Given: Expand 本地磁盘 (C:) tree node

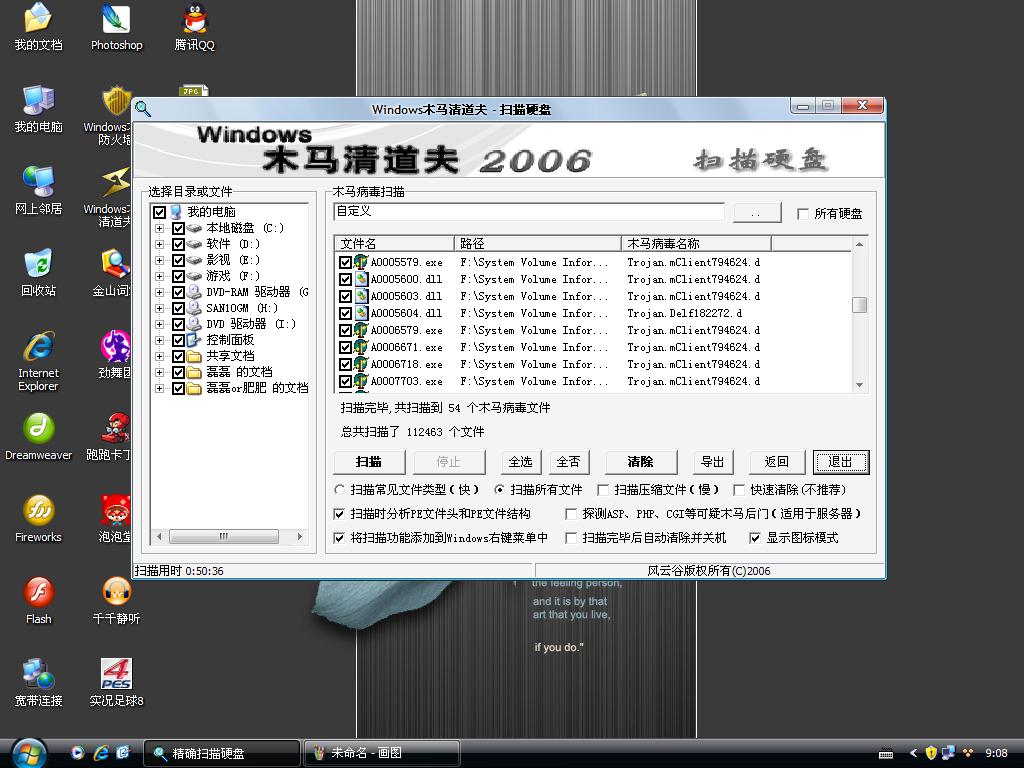Looking at the screenshot, I should pos(159,228).
